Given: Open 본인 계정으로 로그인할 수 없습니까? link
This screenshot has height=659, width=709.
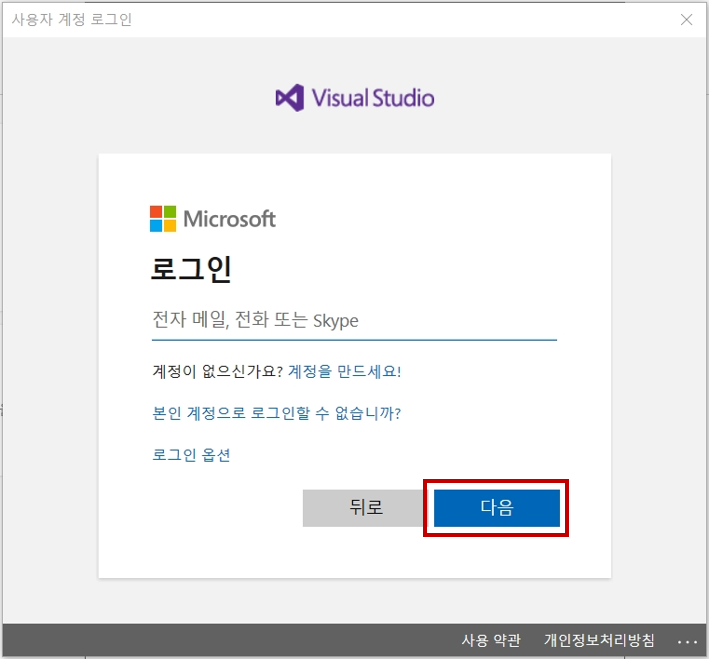Looking at the screenshot, I should click(x=277, y=413).
